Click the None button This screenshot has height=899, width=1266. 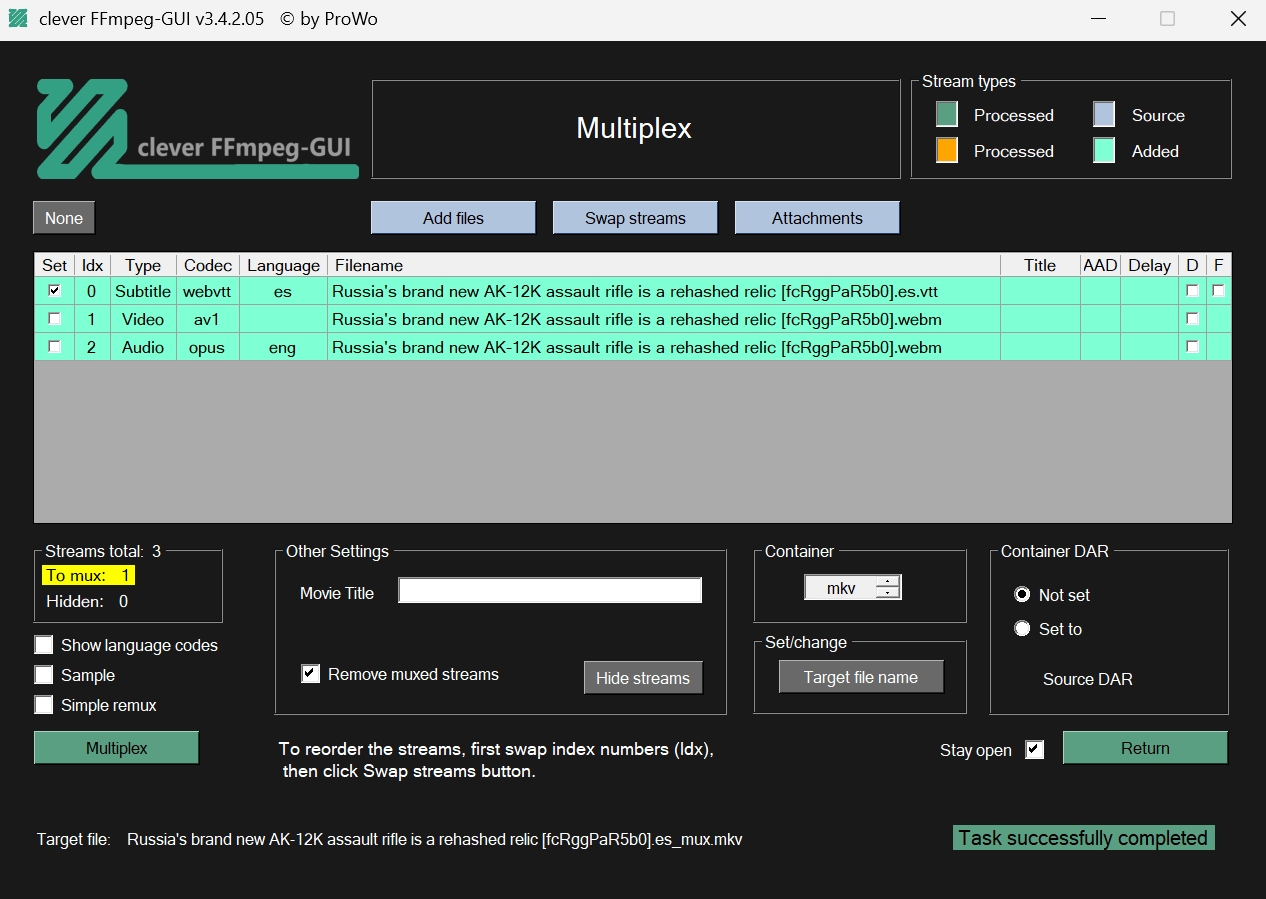(x=64, y=218)
